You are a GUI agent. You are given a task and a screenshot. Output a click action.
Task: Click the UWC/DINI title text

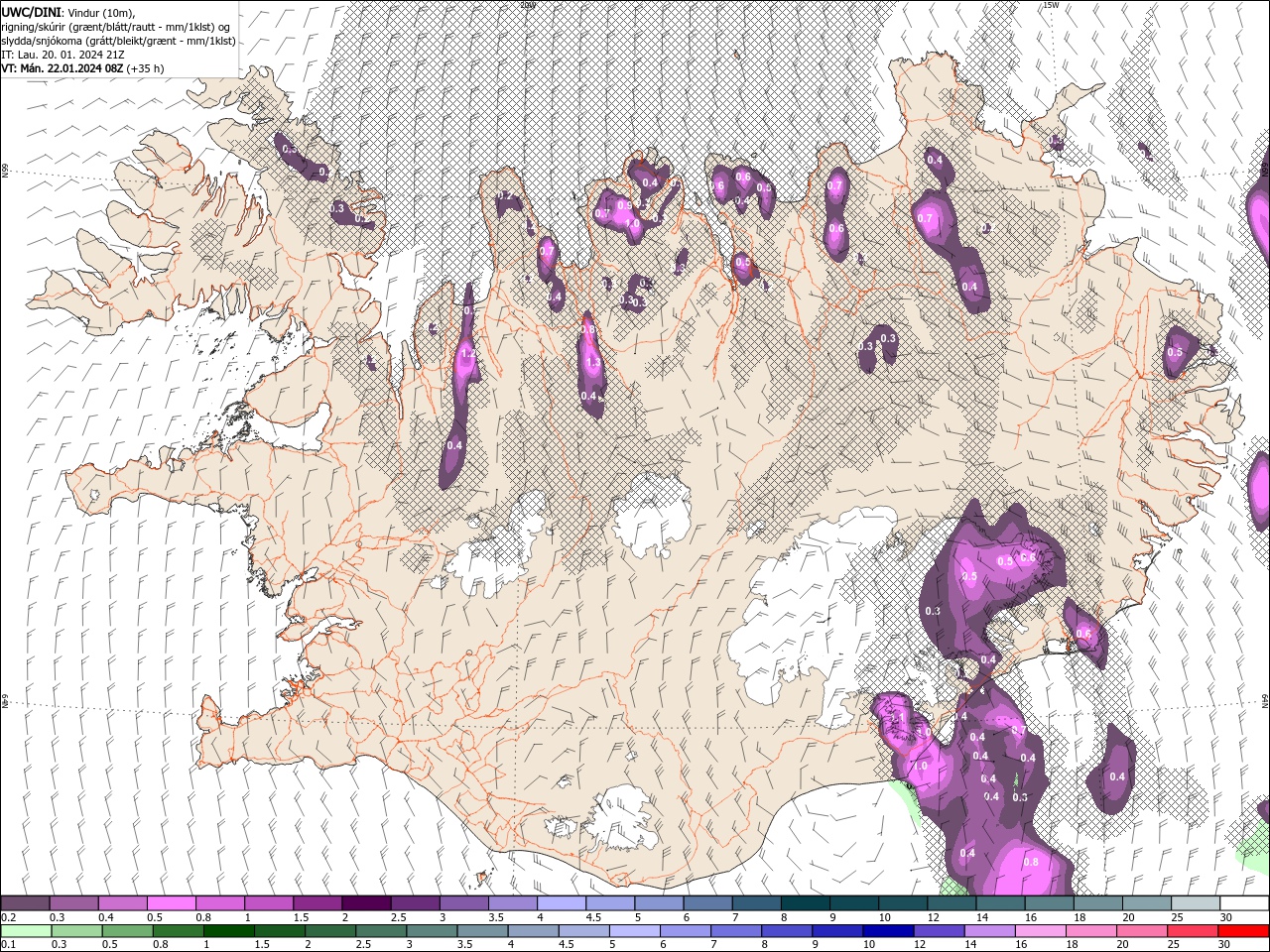pyautogui.click(x=31, y=12)
